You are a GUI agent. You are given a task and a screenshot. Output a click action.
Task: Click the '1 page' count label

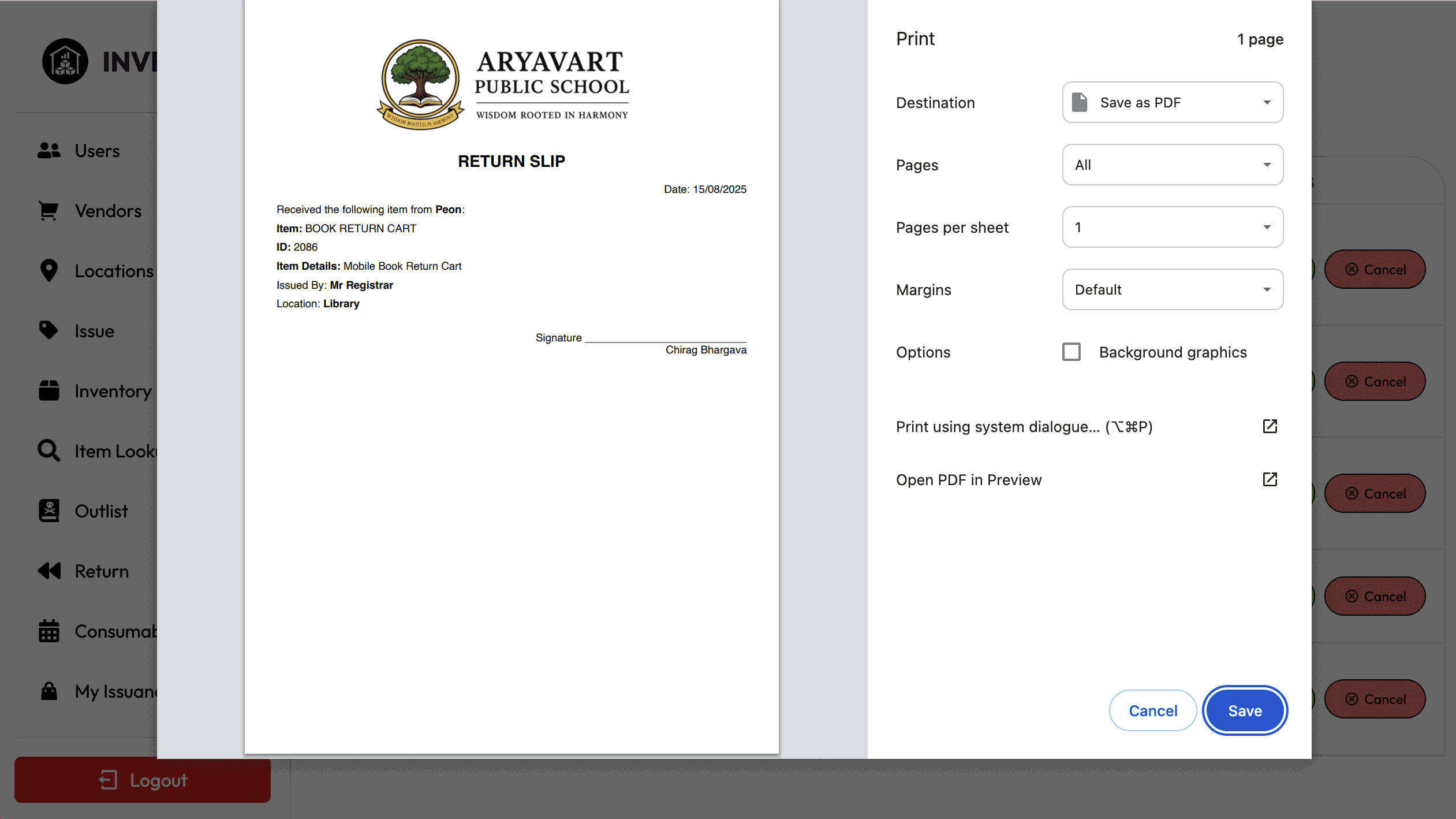(x=1260, y=39)
